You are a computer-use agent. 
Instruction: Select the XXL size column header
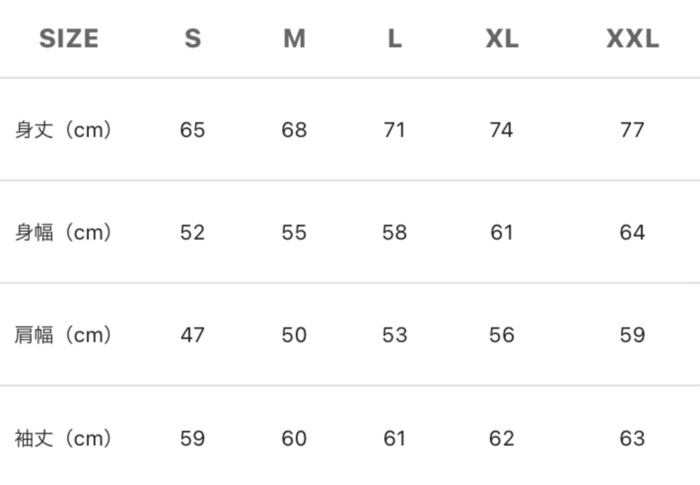pos(632,39)
